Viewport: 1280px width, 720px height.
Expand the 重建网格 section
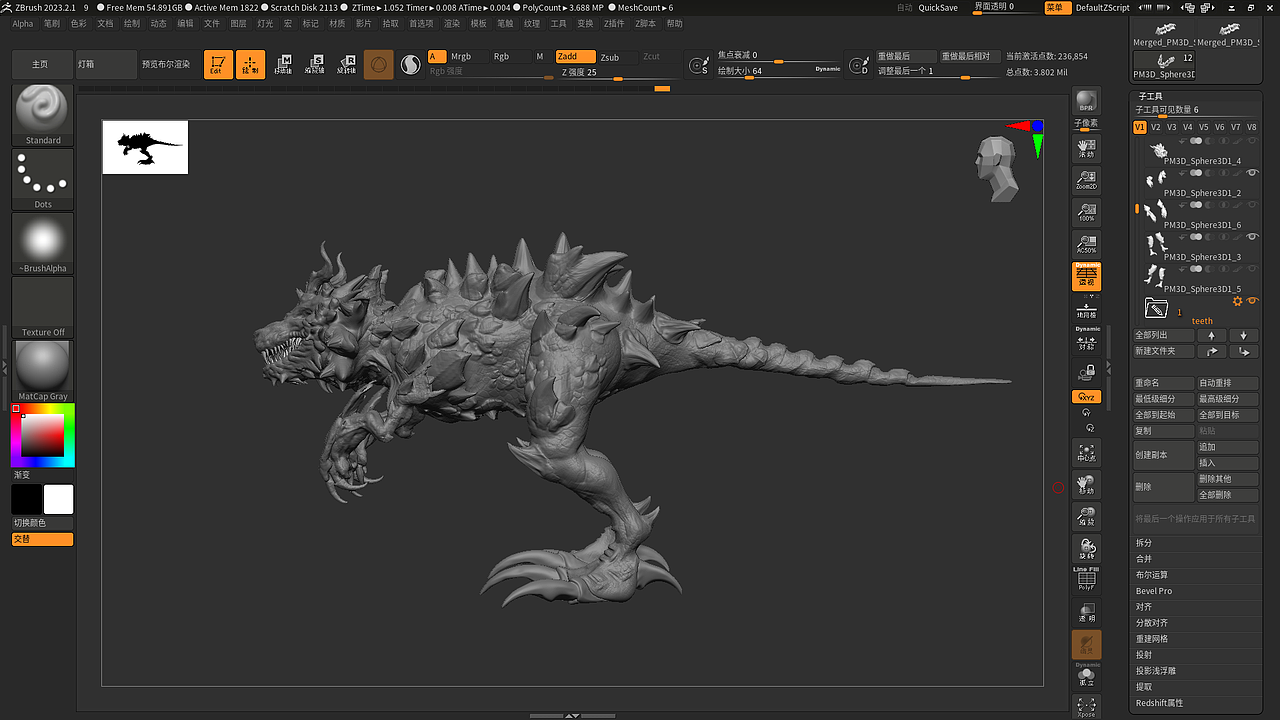tap(1152, 639)
